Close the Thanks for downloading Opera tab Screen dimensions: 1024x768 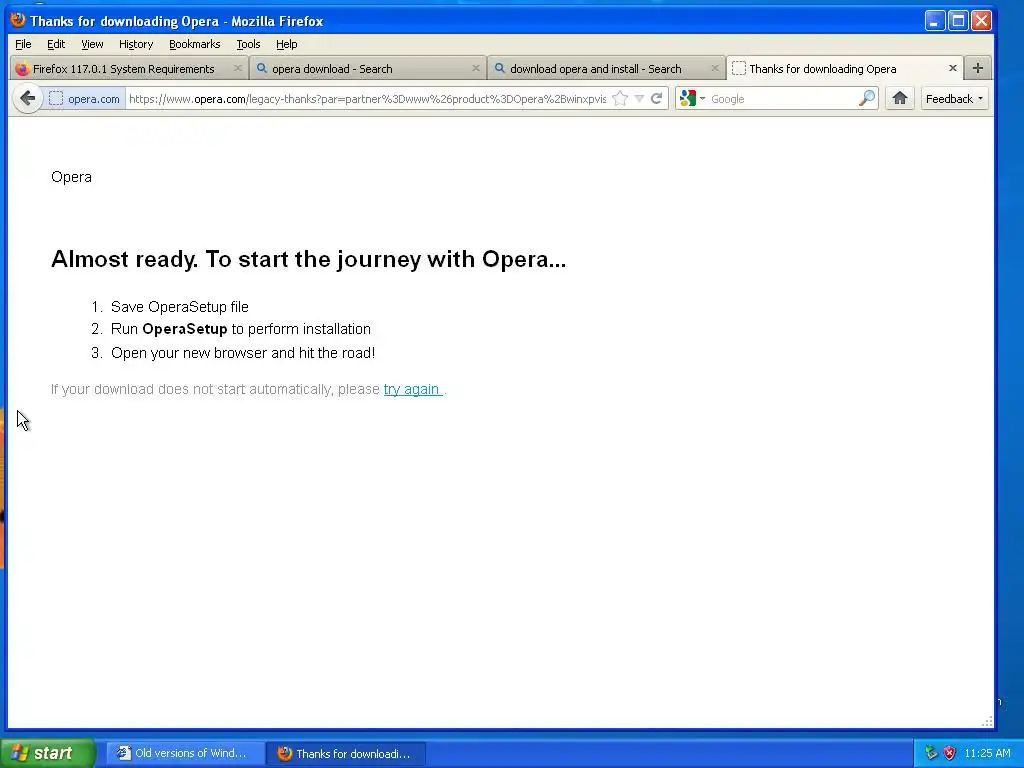[x=953, y=68]
